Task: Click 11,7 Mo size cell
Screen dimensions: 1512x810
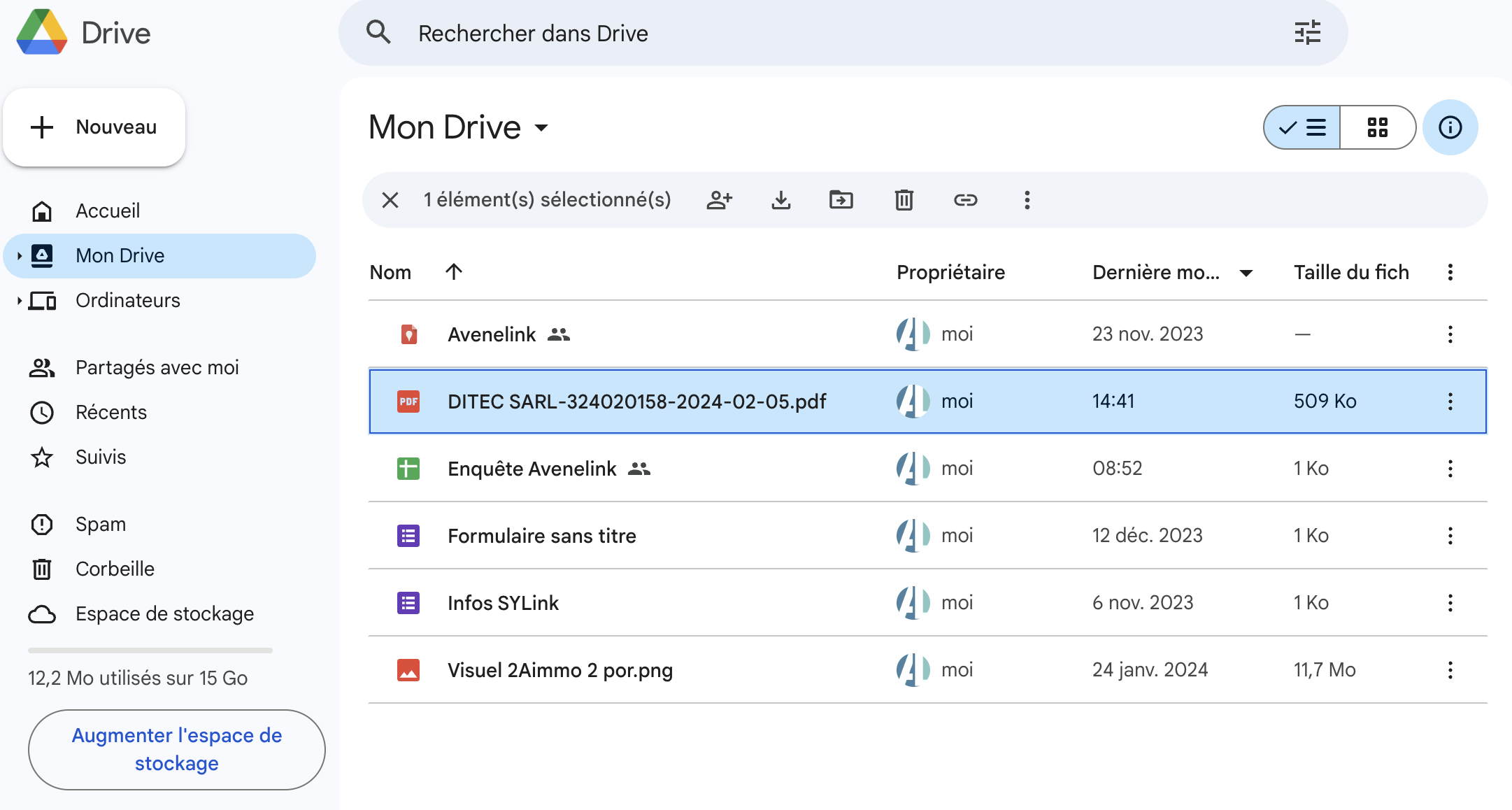Action: tap(1325, 669)
